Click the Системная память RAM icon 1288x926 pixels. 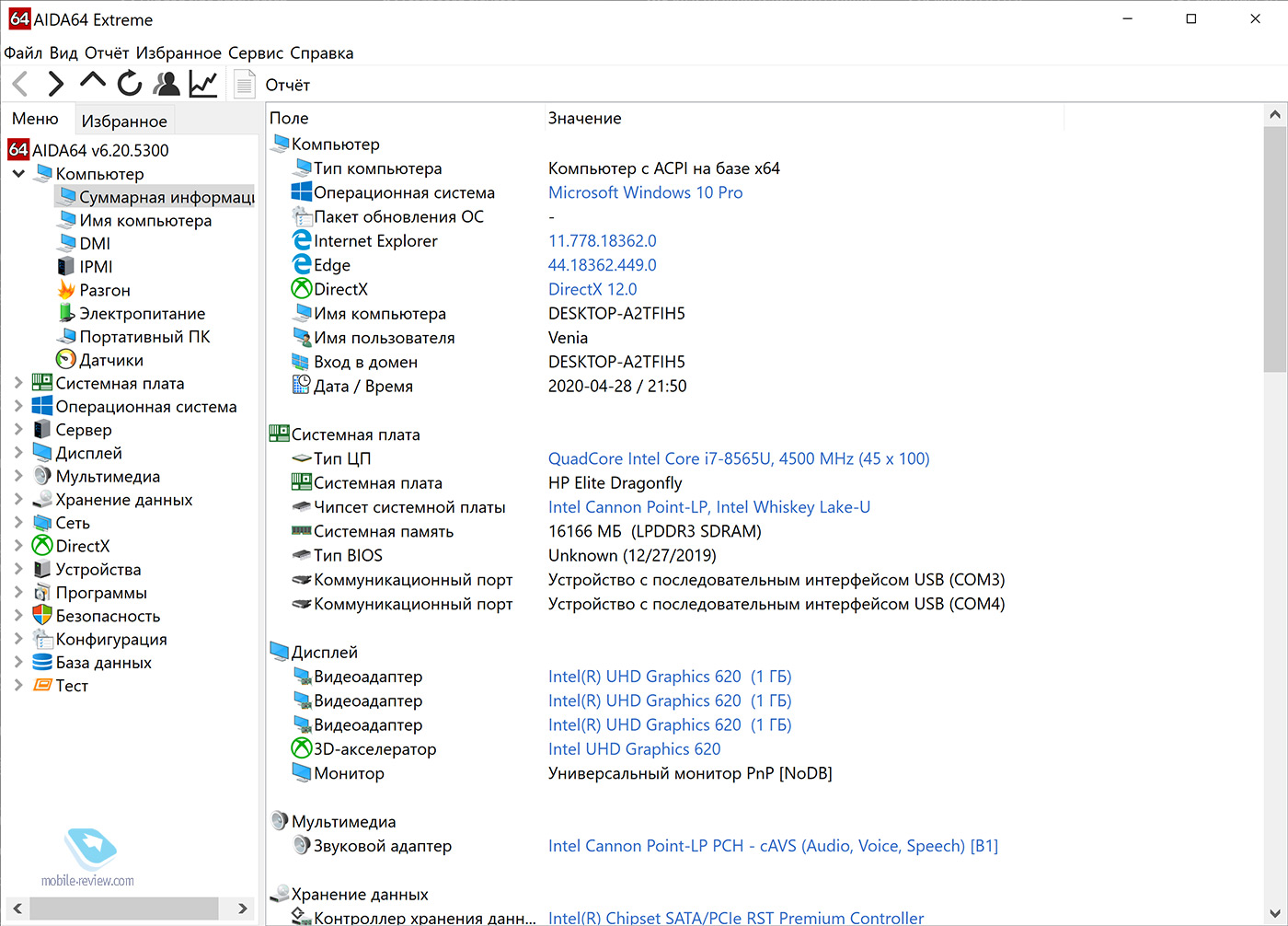click(x=302, y=530)
